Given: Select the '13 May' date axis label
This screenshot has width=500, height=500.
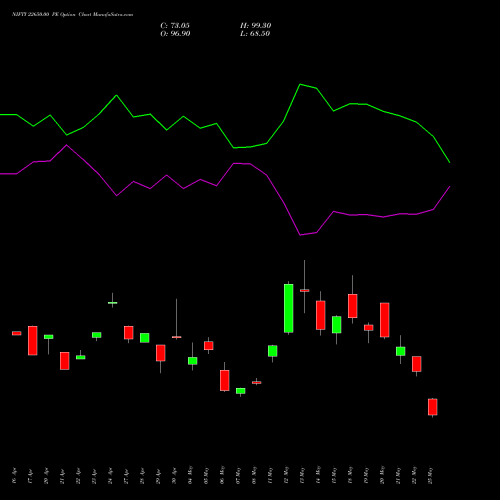Looking at the screenshot, I should pos(302,475).
